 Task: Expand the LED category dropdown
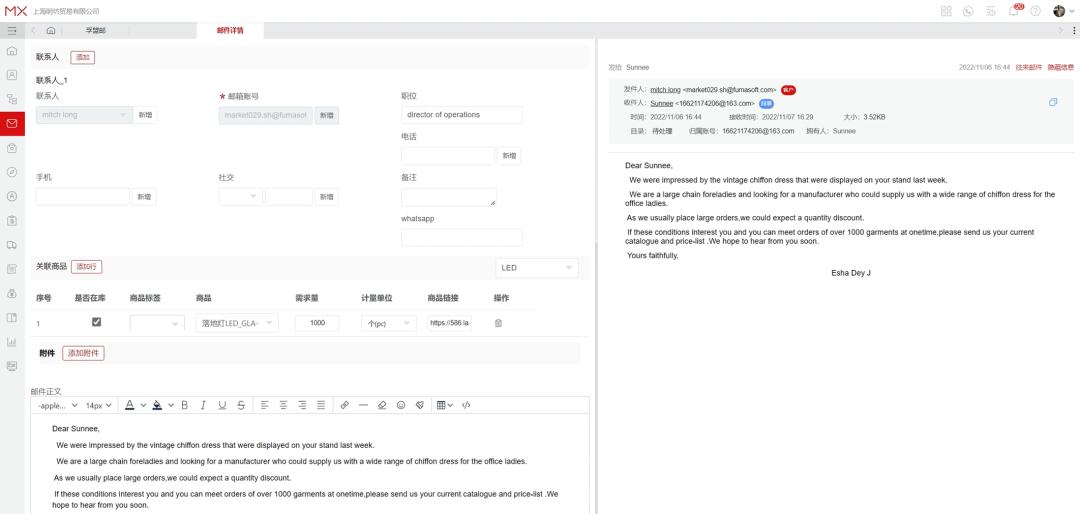[538, 268]
